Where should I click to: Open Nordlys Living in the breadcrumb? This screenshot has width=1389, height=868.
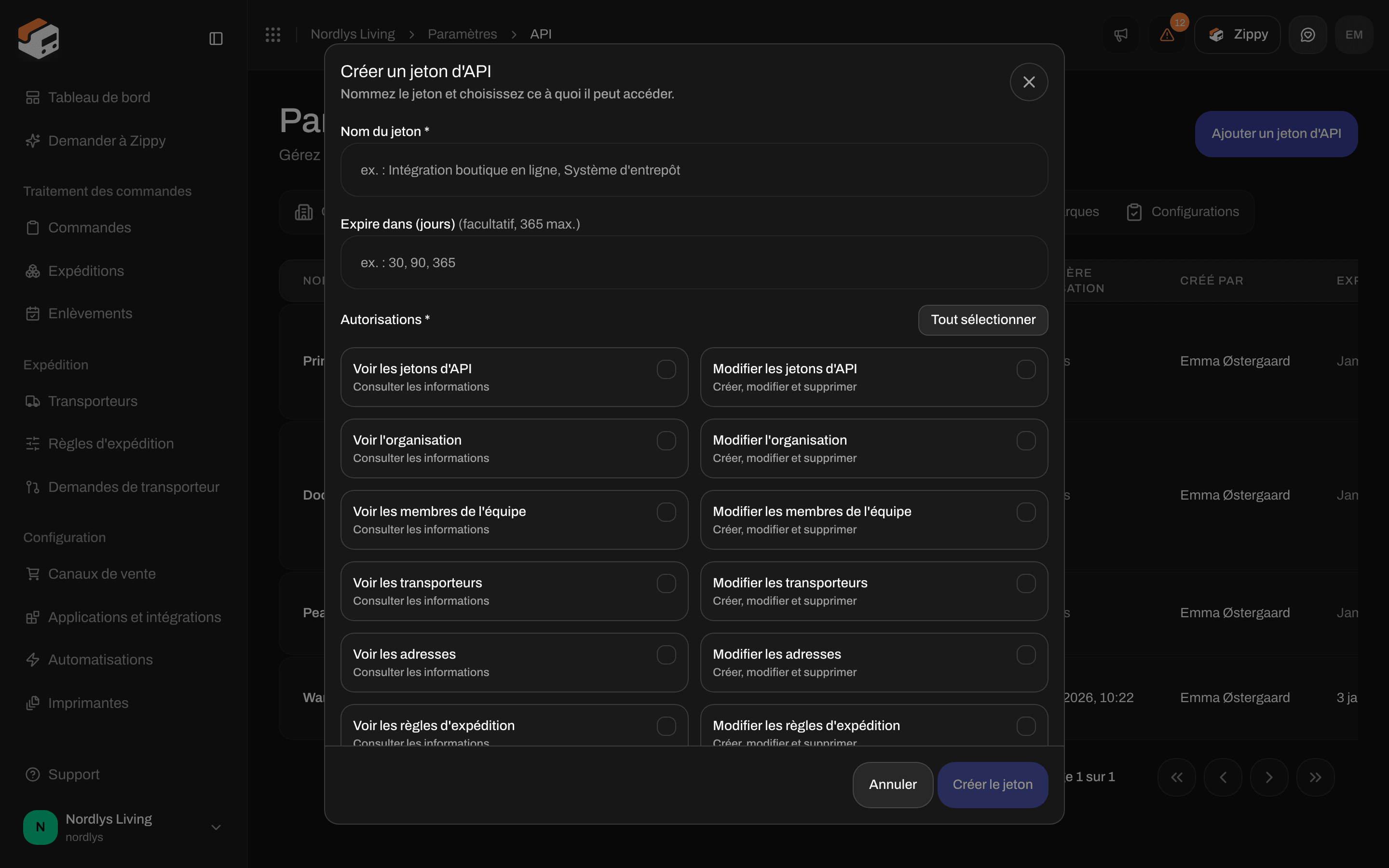(x=353, y=34)
